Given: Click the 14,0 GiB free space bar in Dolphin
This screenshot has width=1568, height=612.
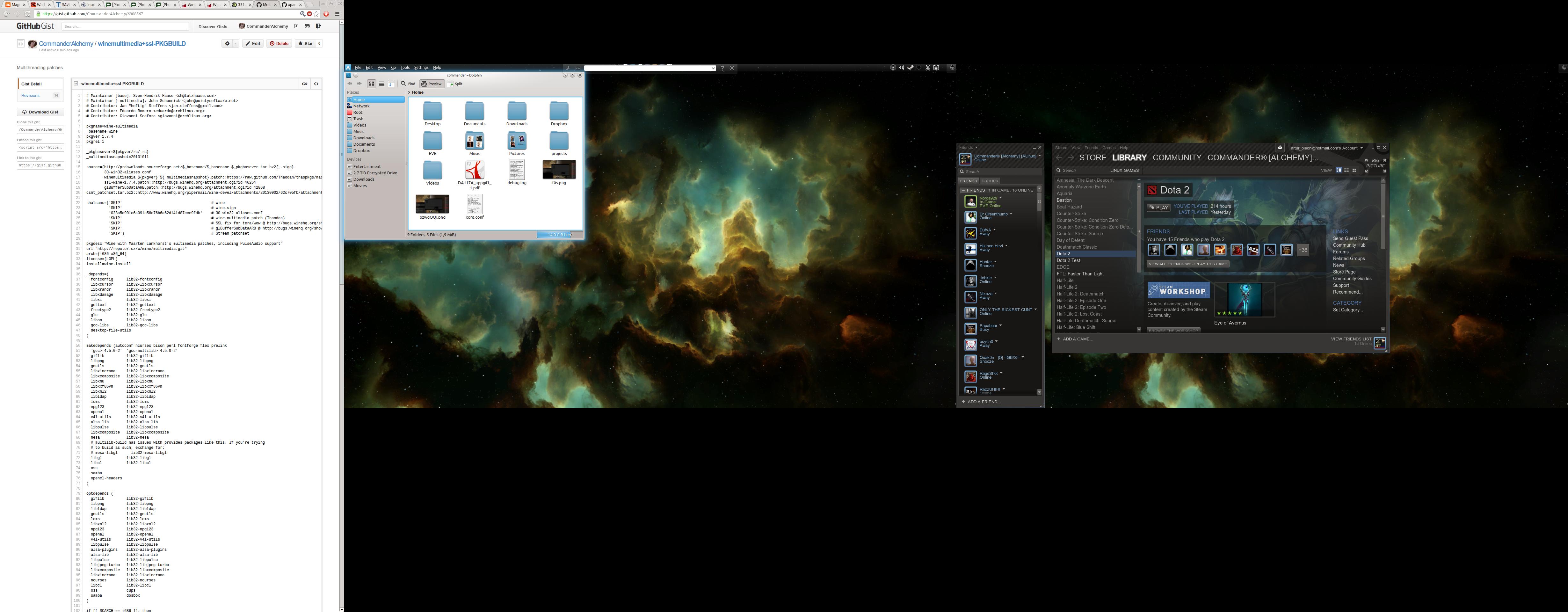Looking at the screenshot, I should (x=559, y=235).
